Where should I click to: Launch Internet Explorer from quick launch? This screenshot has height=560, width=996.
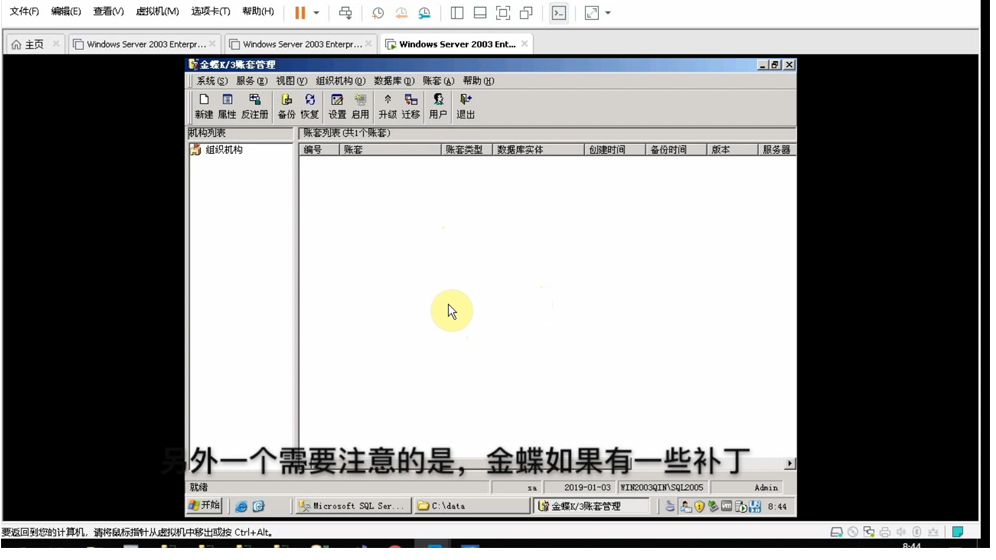click(x=241, y=506)
